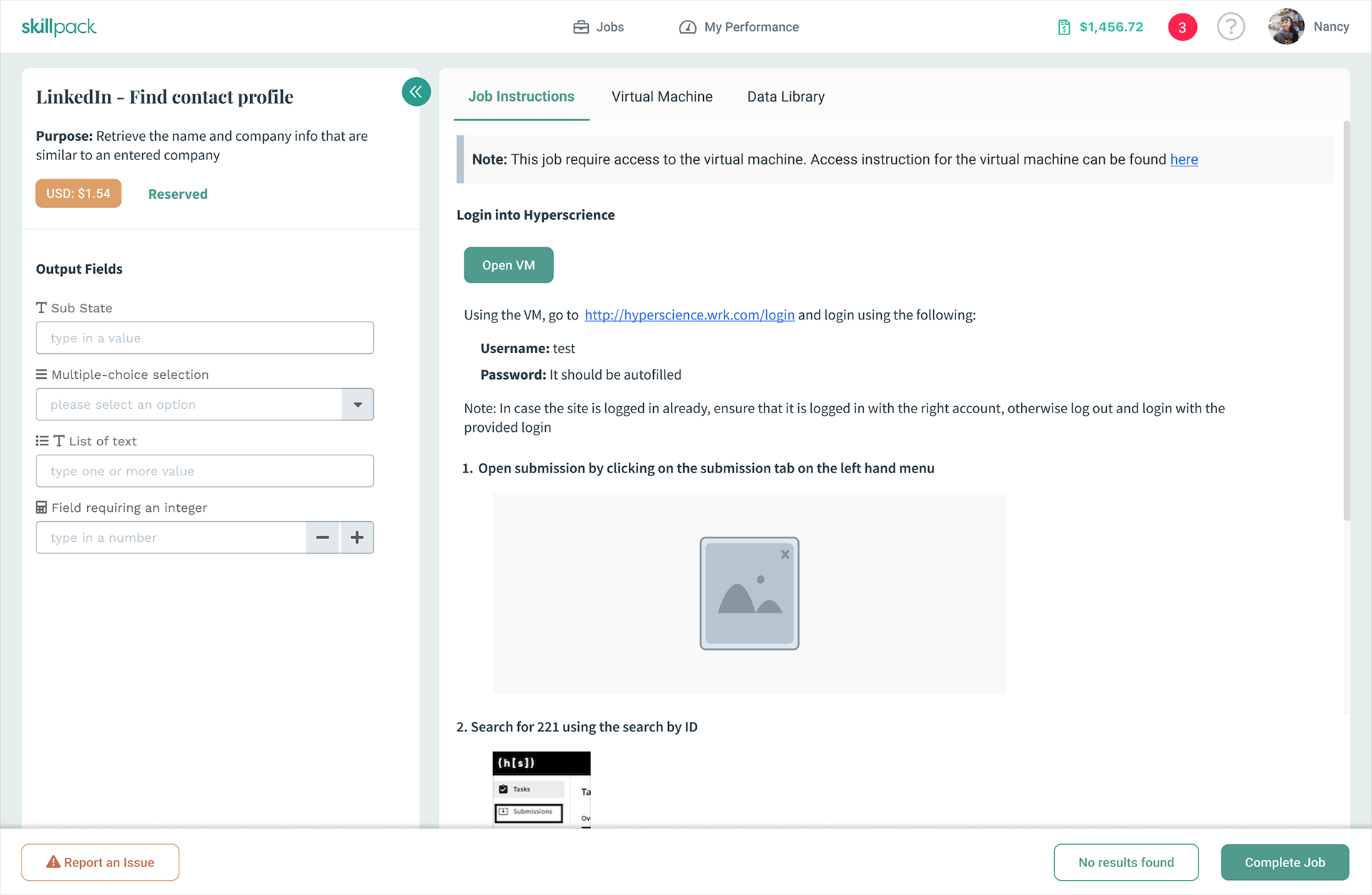The image size is (1372, 895).
Task: Open the Jobs page
Action: (599, 27)
